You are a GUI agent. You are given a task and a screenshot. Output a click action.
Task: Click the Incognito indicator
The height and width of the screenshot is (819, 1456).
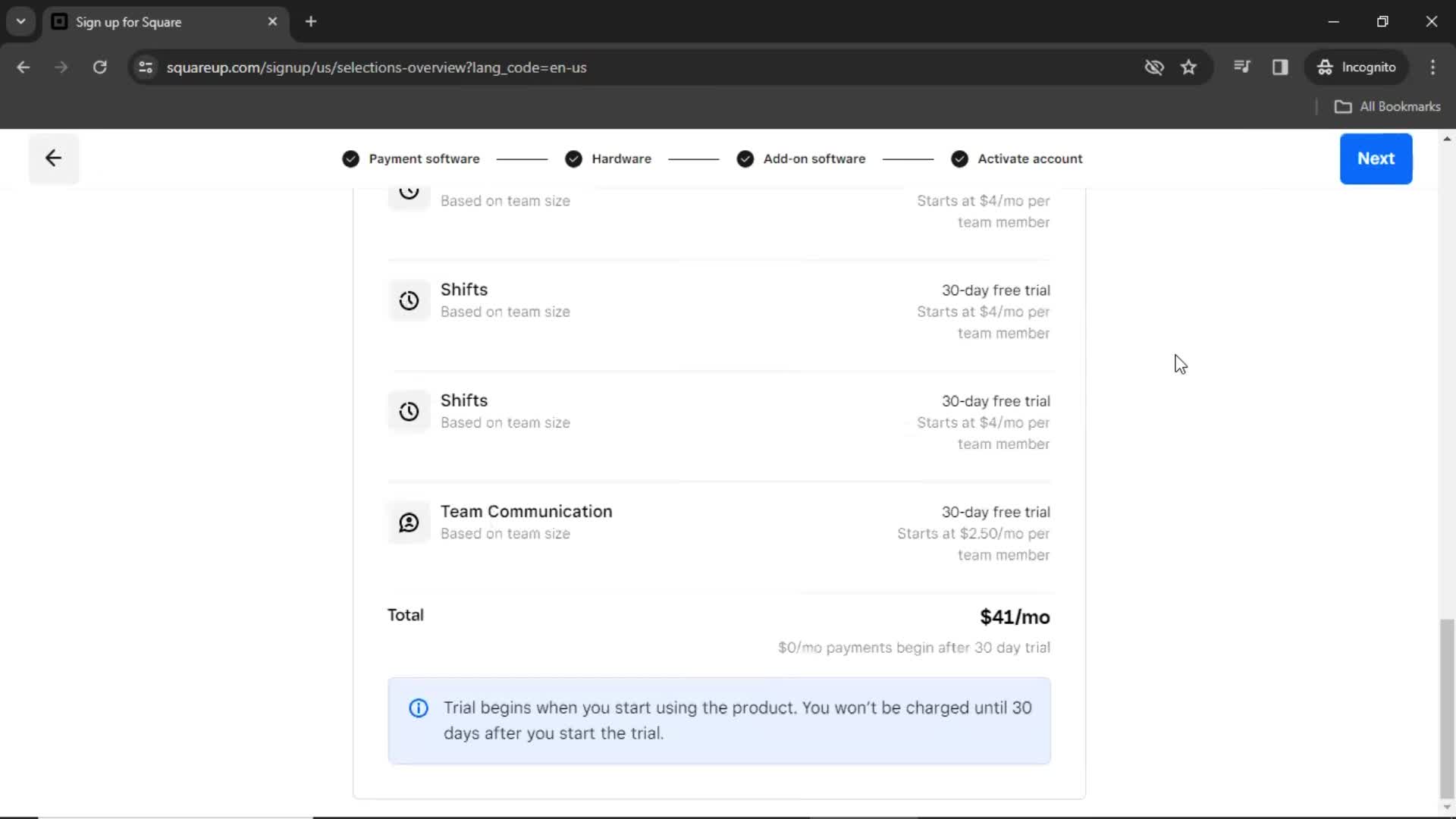point(1357,67)
